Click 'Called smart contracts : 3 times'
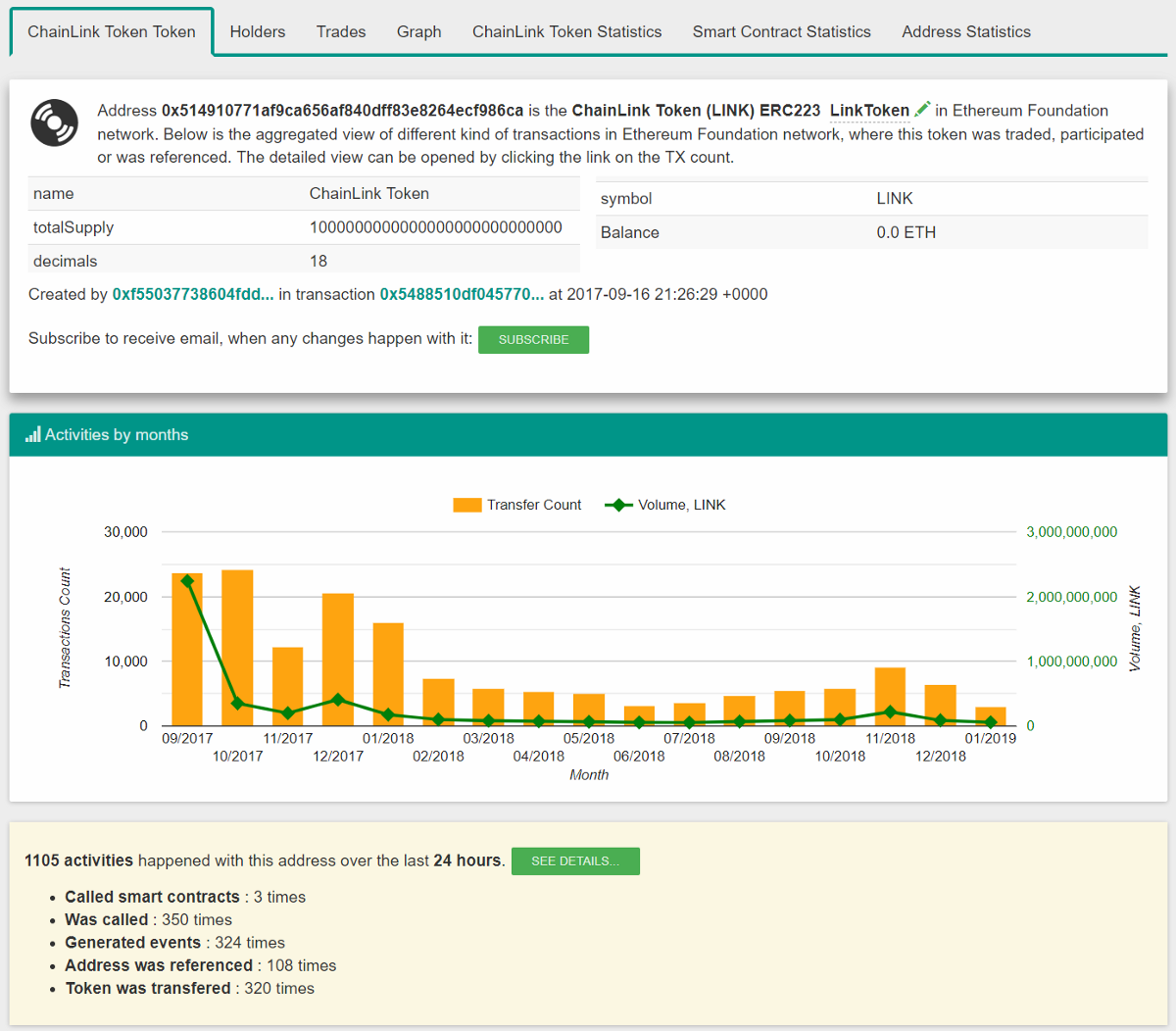This screenshot has width=1176, height=1031. click(185, 897)
